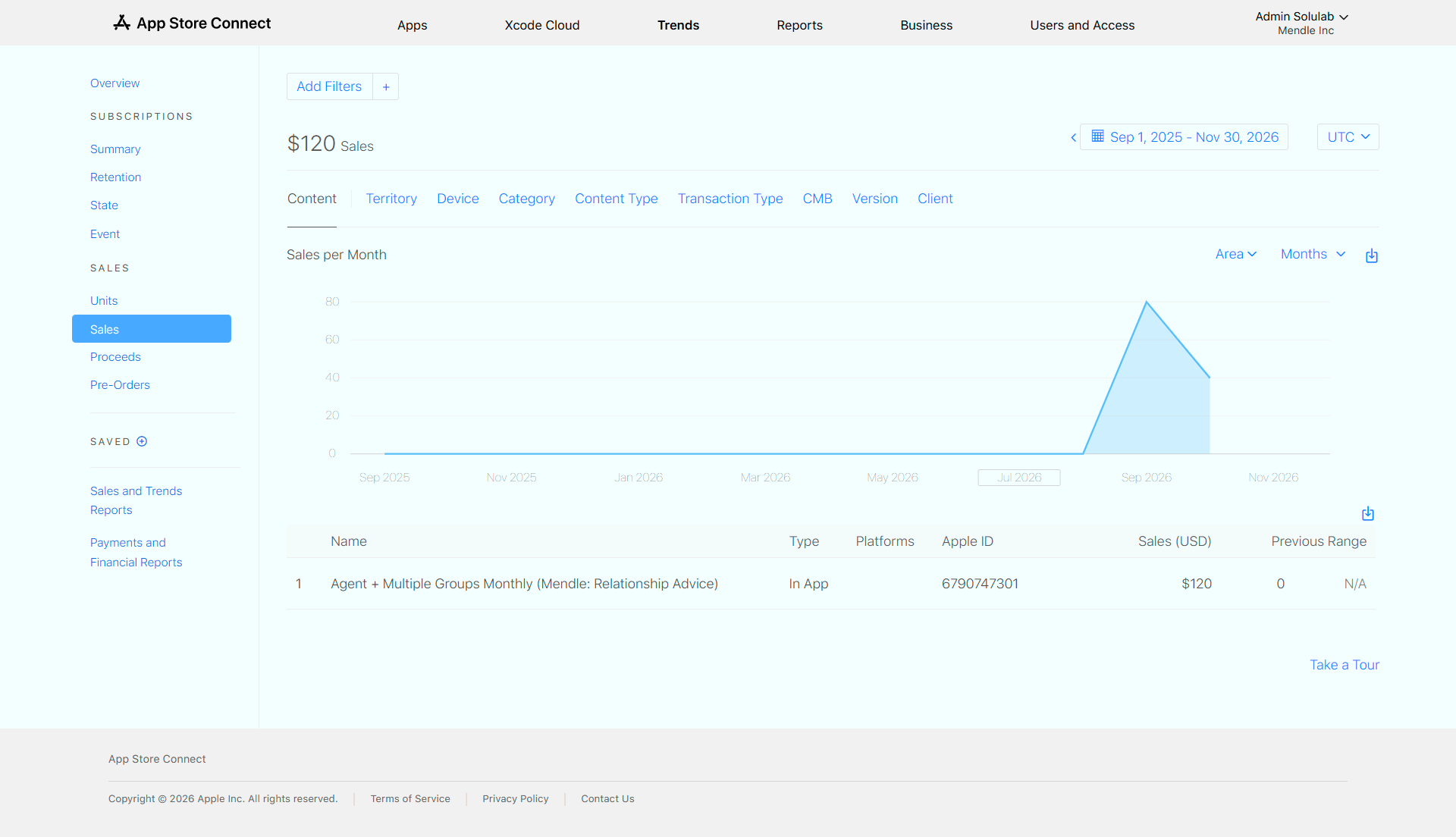Switch to the CMB tab

click(x=817, y=199)
